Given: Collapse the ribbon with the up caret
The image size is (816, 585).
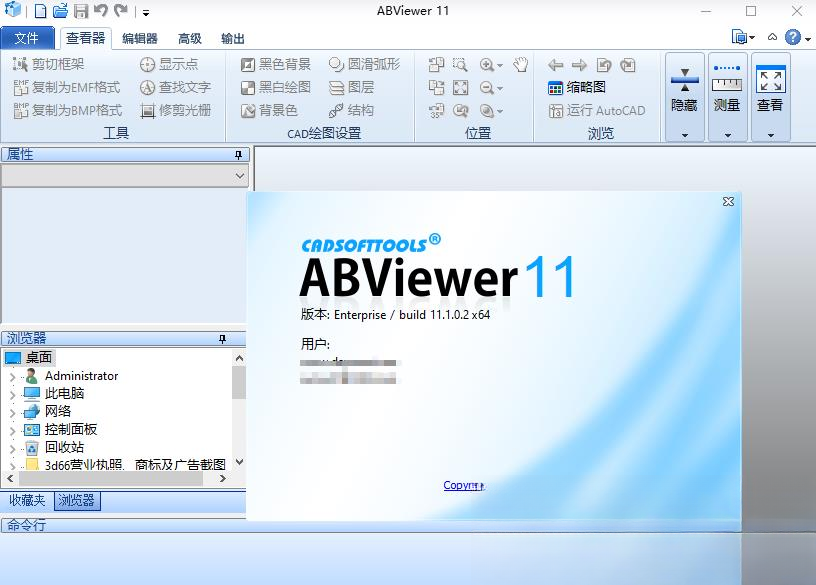Looking at the screenshot, I should click(x=772, y=37).
